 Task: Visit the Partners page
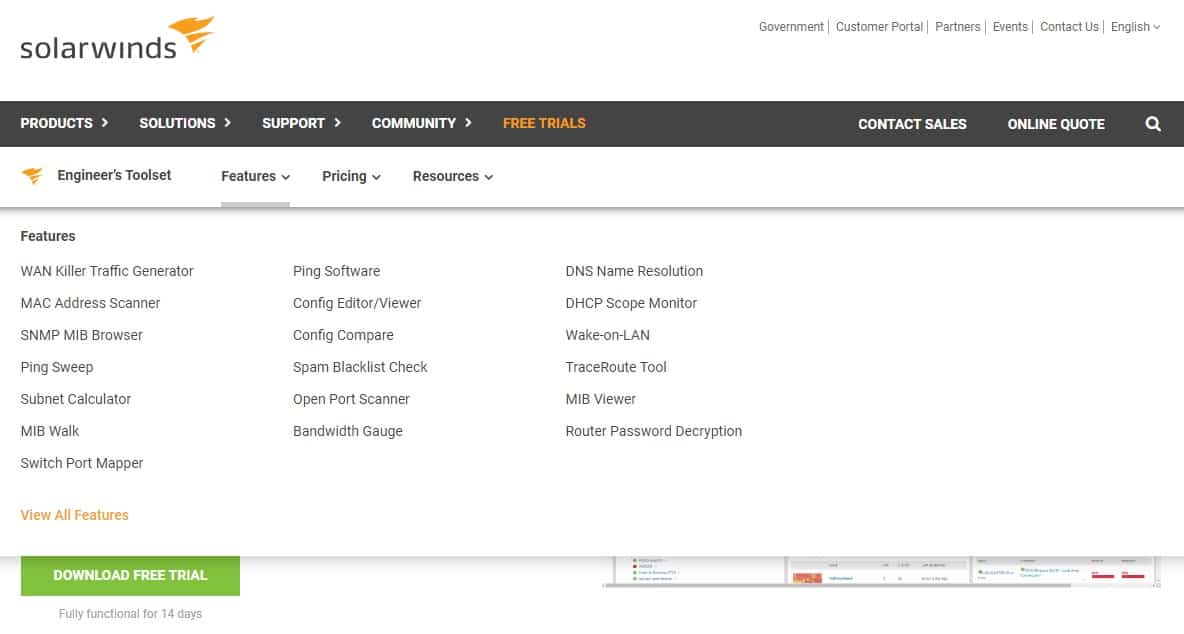coord(957,26)
